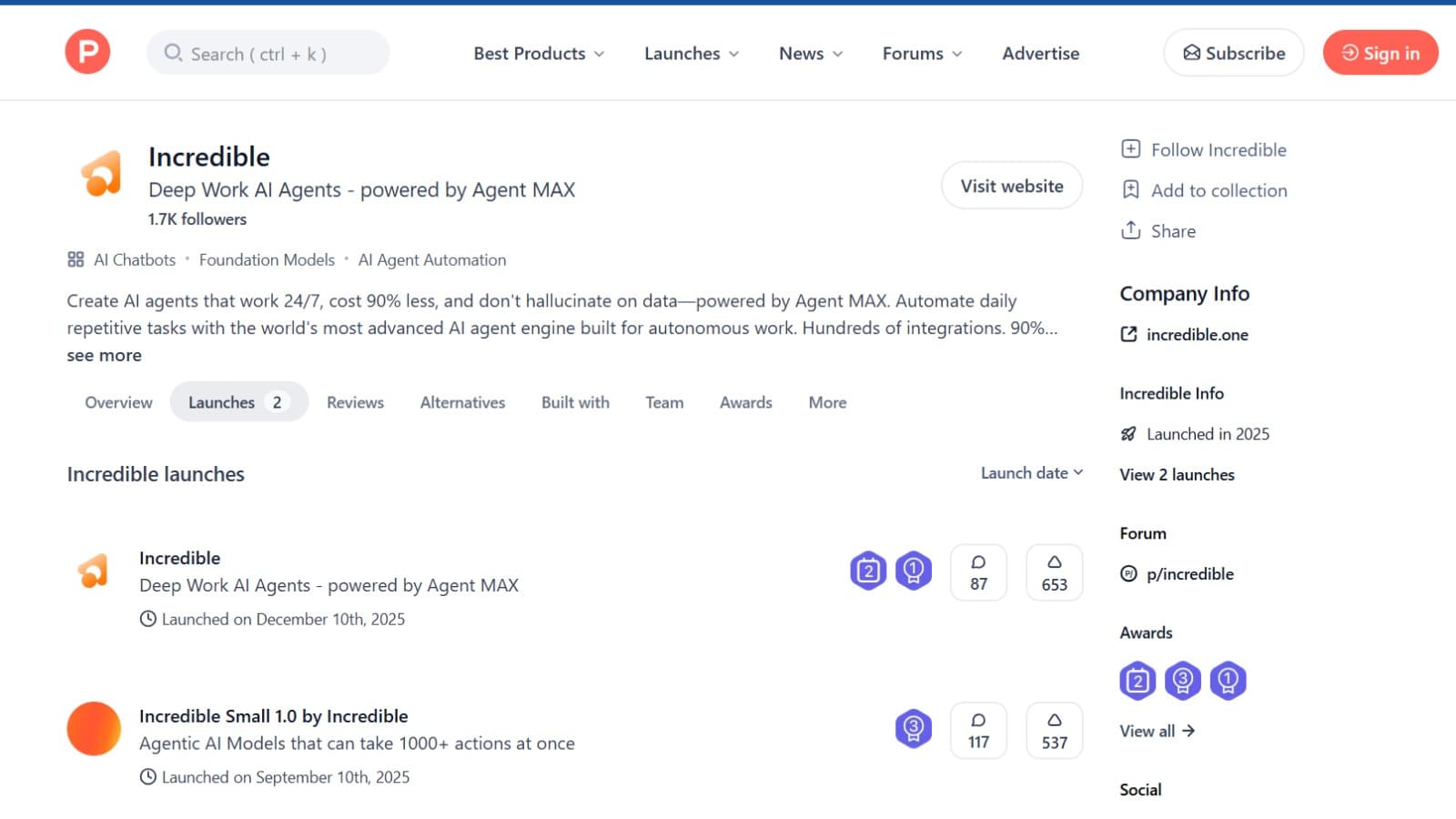1456x819 pixels.
Task: Click the p/incredible forum icon
Action: click(x=1128, y=573)
